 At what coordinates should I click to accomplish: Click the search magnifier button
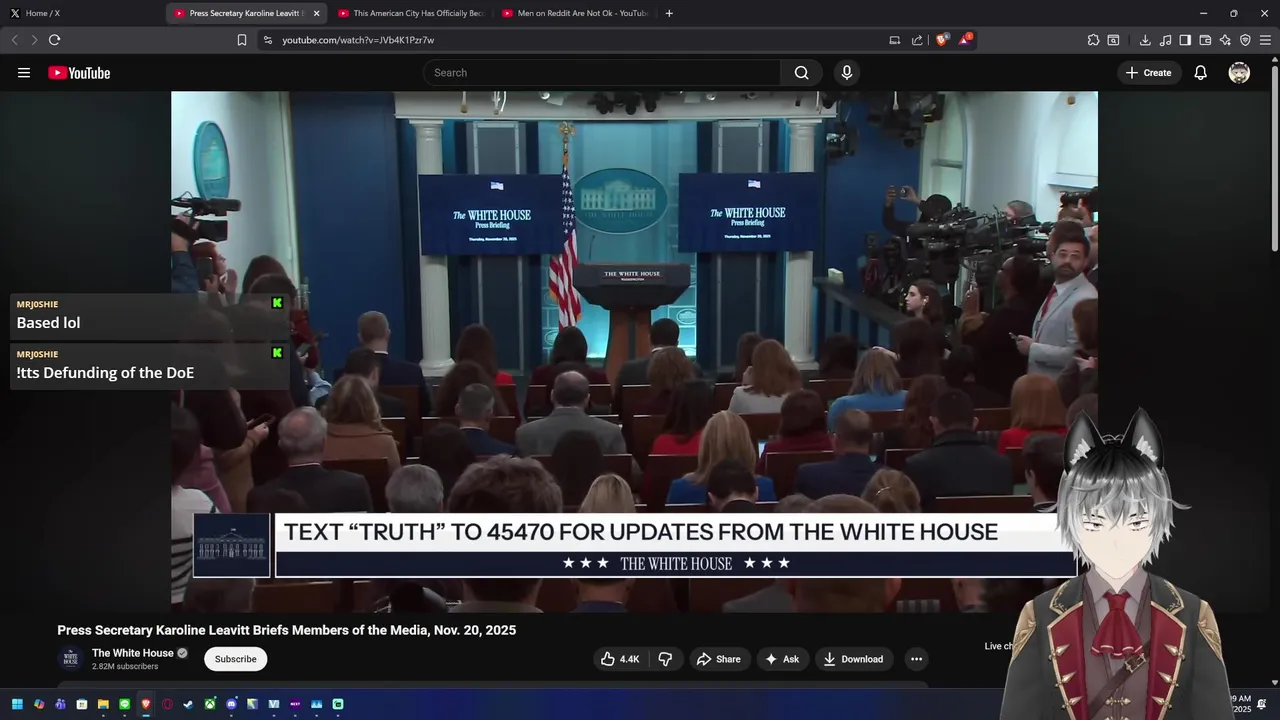click(801, 73)
